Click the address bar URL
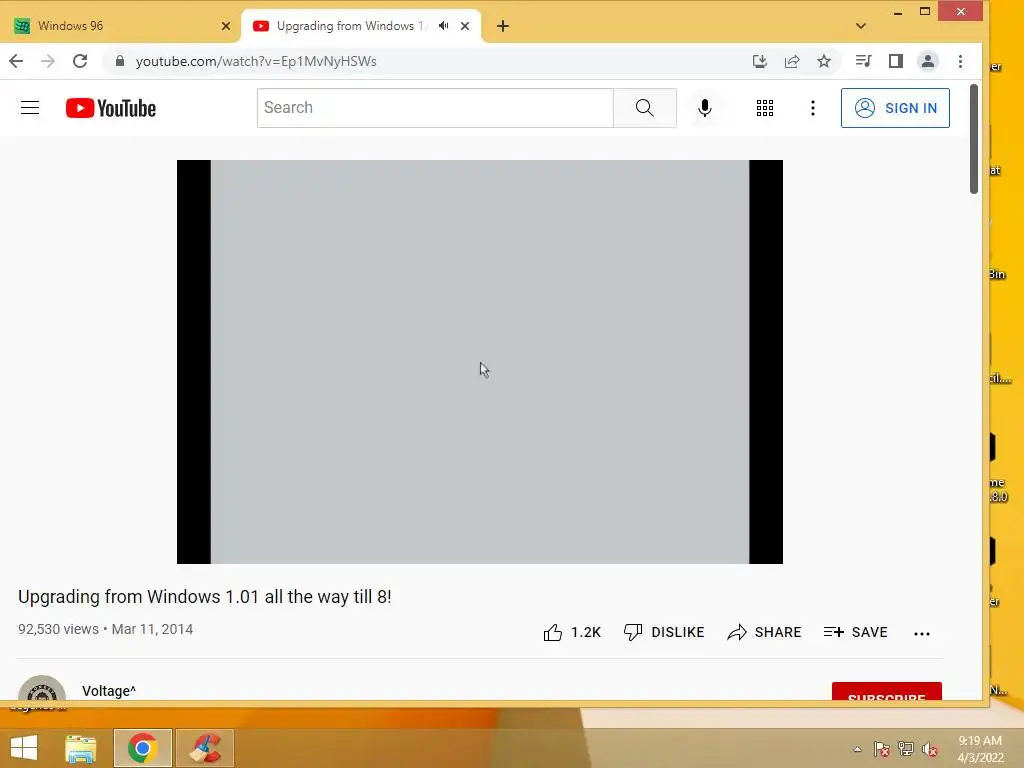This screenshot has height=768, width=1024. click(x=256, y=61)
